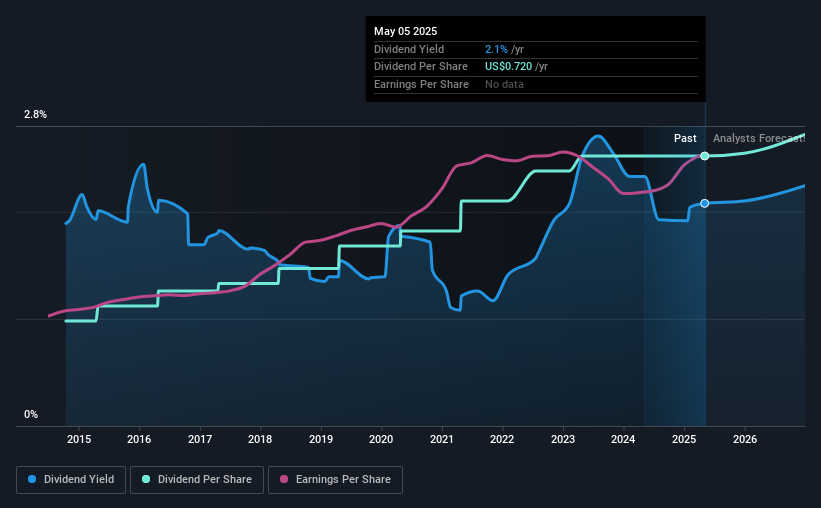Click the No data earnings value in tooltip

[504, 84]
